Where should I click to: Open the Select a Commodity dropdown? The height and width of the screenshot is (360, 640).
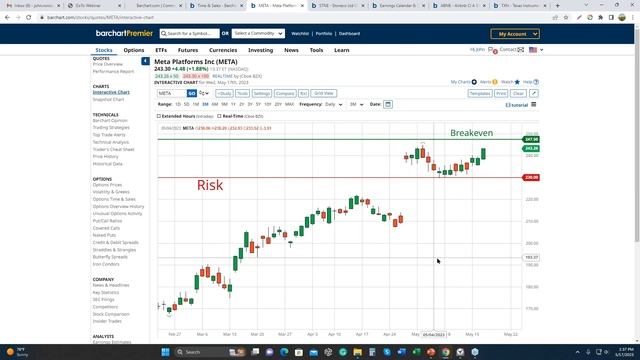(258, 33)
